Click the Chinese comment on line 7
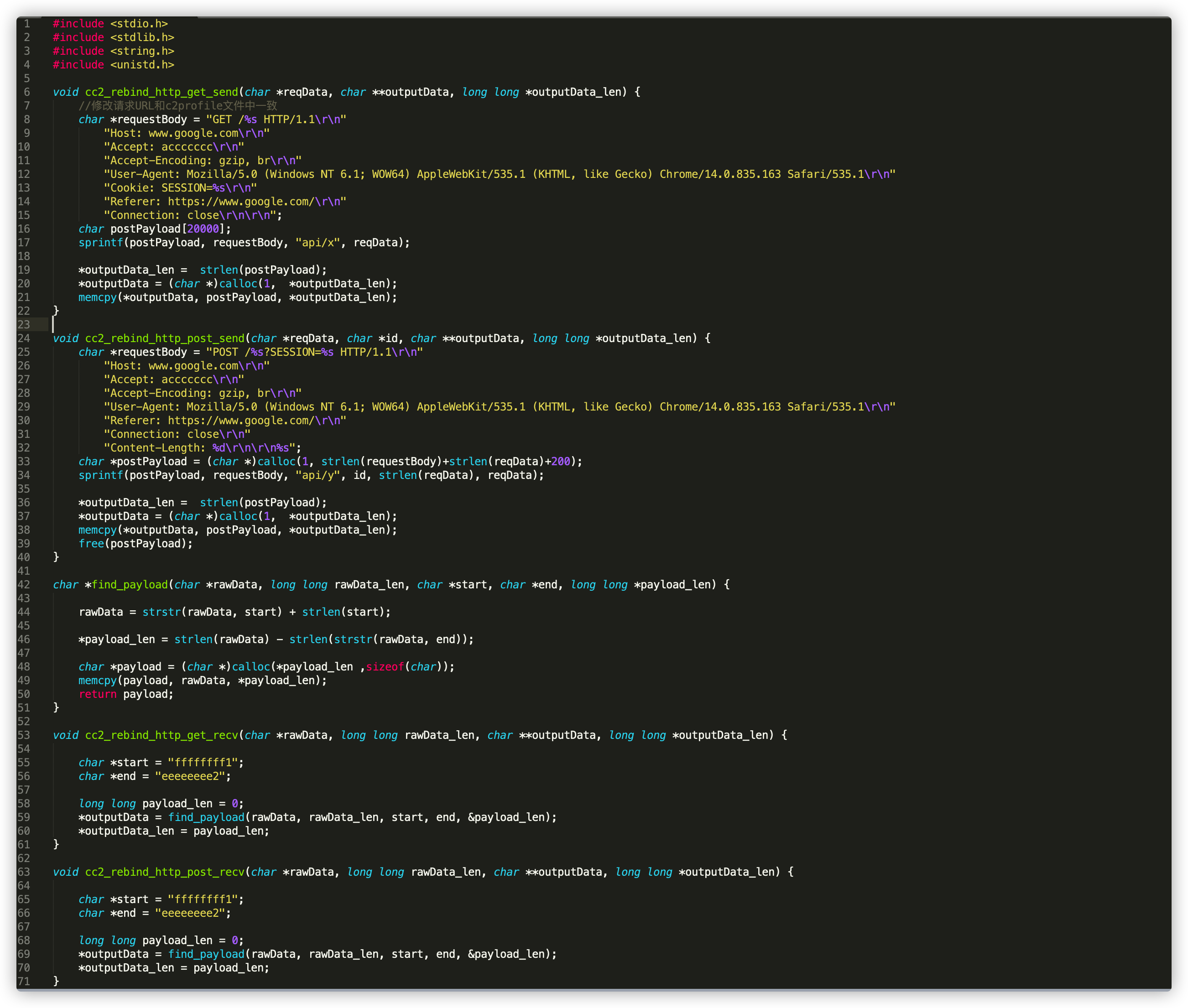This screenshot has height=1008, width=1188. pos(178,106)
